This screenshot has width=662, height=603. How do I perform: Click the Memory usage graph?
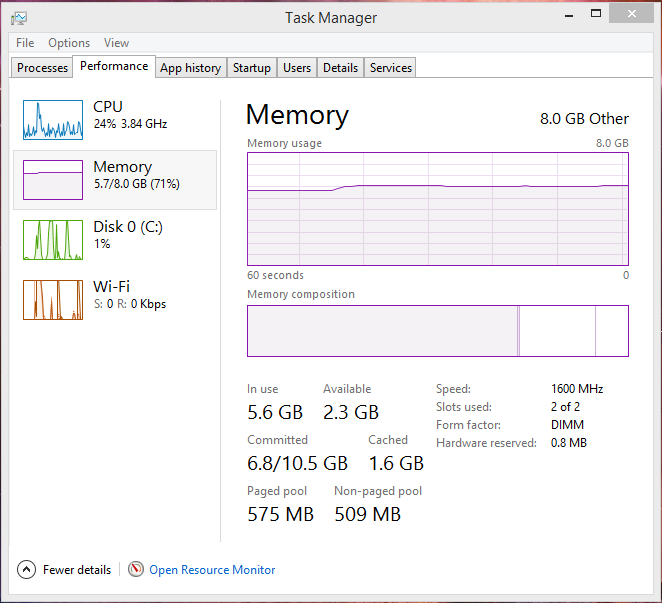point(437,208)
